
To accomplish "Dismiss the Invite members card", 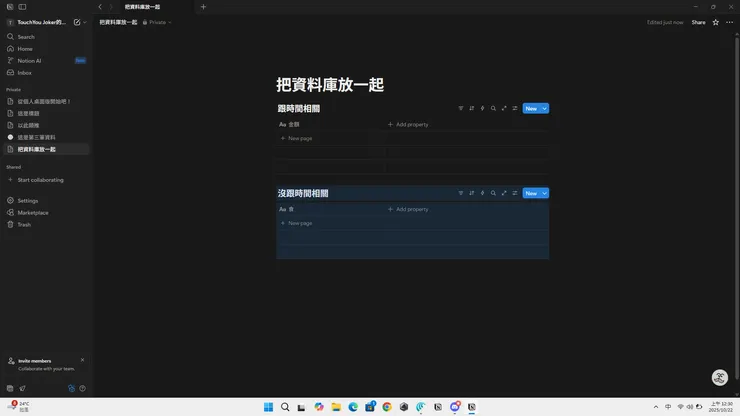I will click(82, 360).
